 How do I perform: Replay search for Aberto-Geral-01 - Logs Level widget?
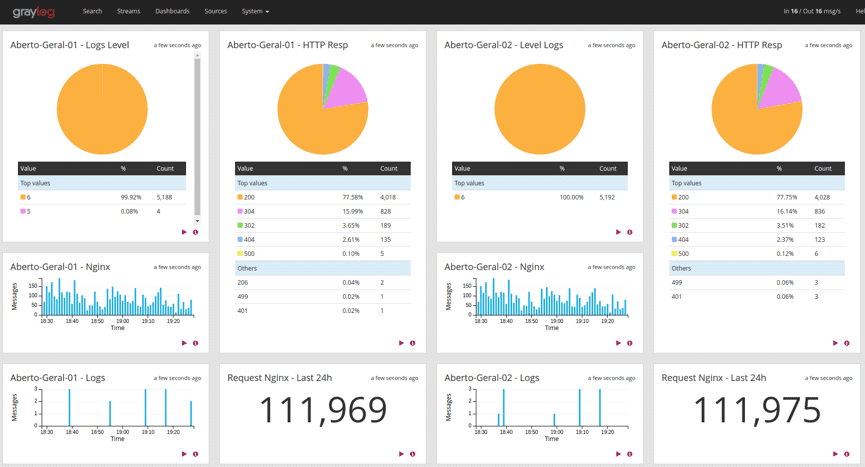click(184, 232)
